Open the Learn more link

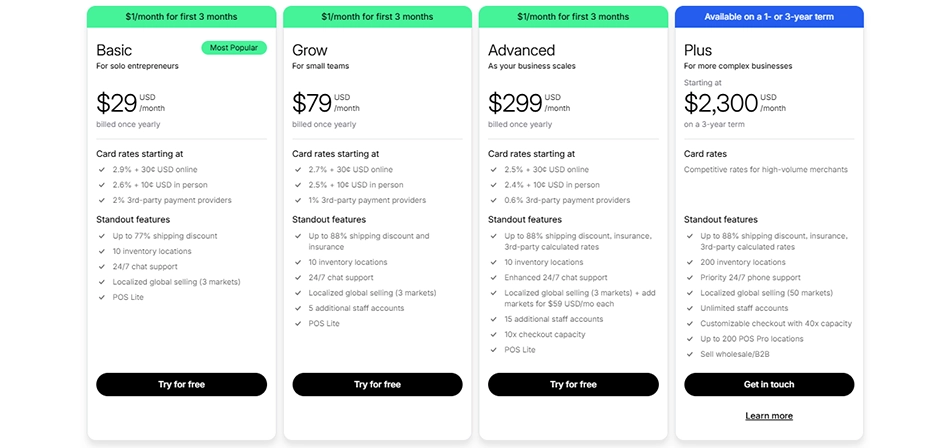tap(768, 416)
